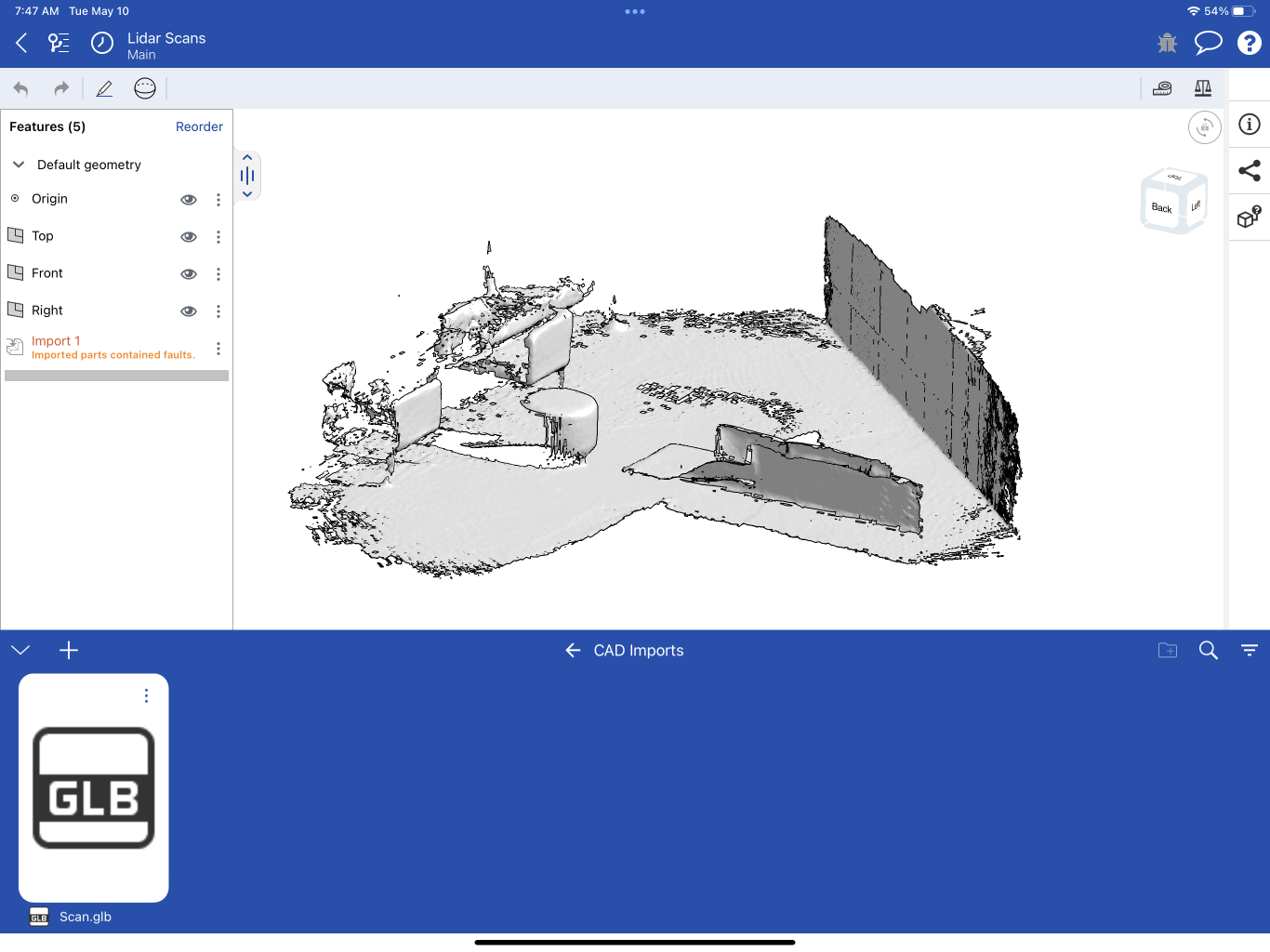Tap the share icon on right sidebar
Image resolution: width=1270 pixels, height=952 pixels.
1250,170
